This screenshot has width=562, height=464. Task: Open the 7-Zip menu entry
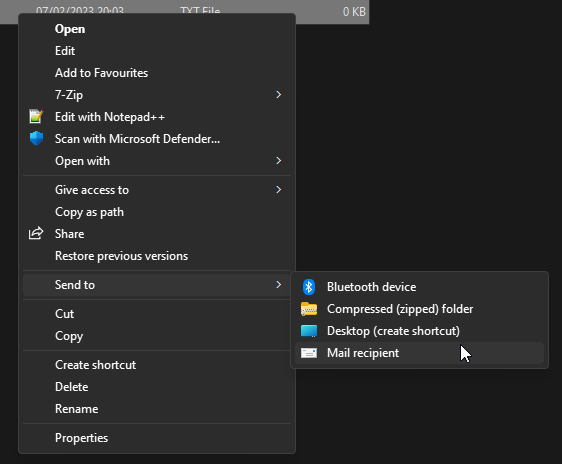157,95
